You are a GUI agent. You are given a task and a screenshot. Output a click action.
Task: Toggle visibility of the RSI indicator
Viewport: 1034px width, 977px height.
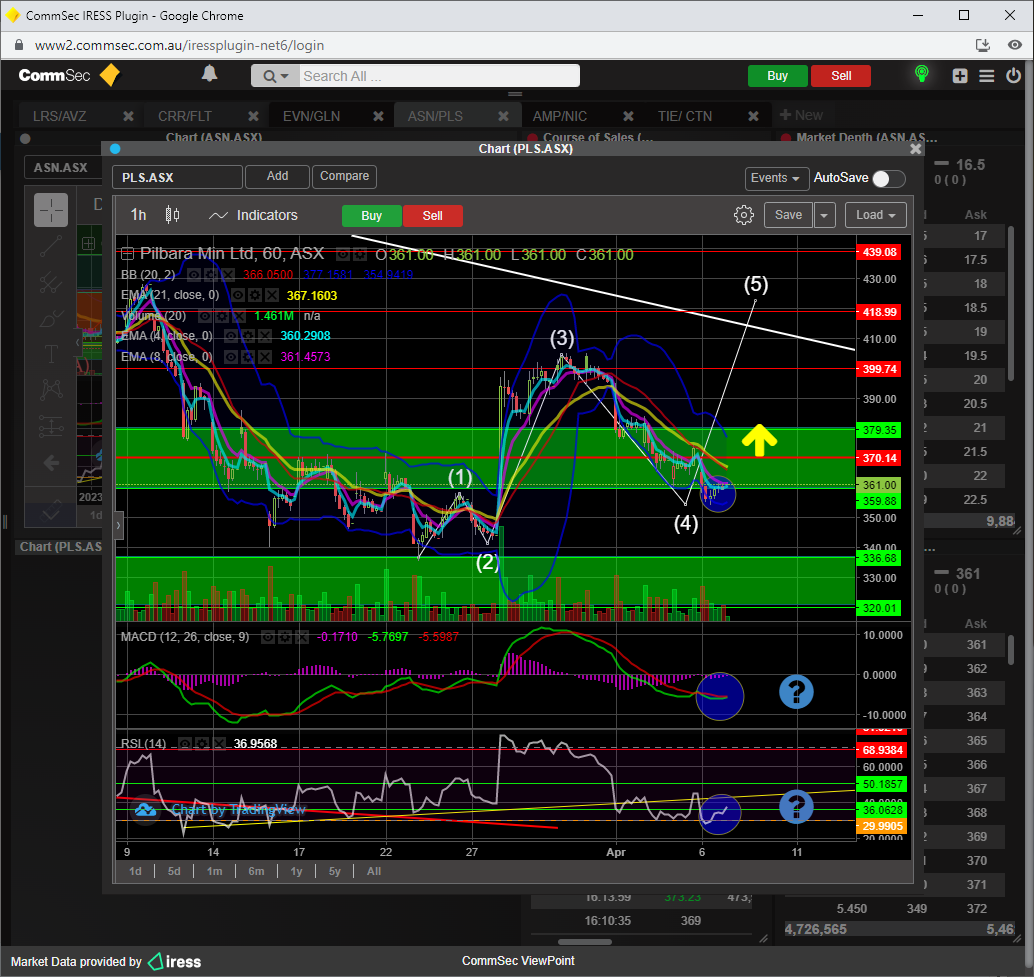coord(186,744)
